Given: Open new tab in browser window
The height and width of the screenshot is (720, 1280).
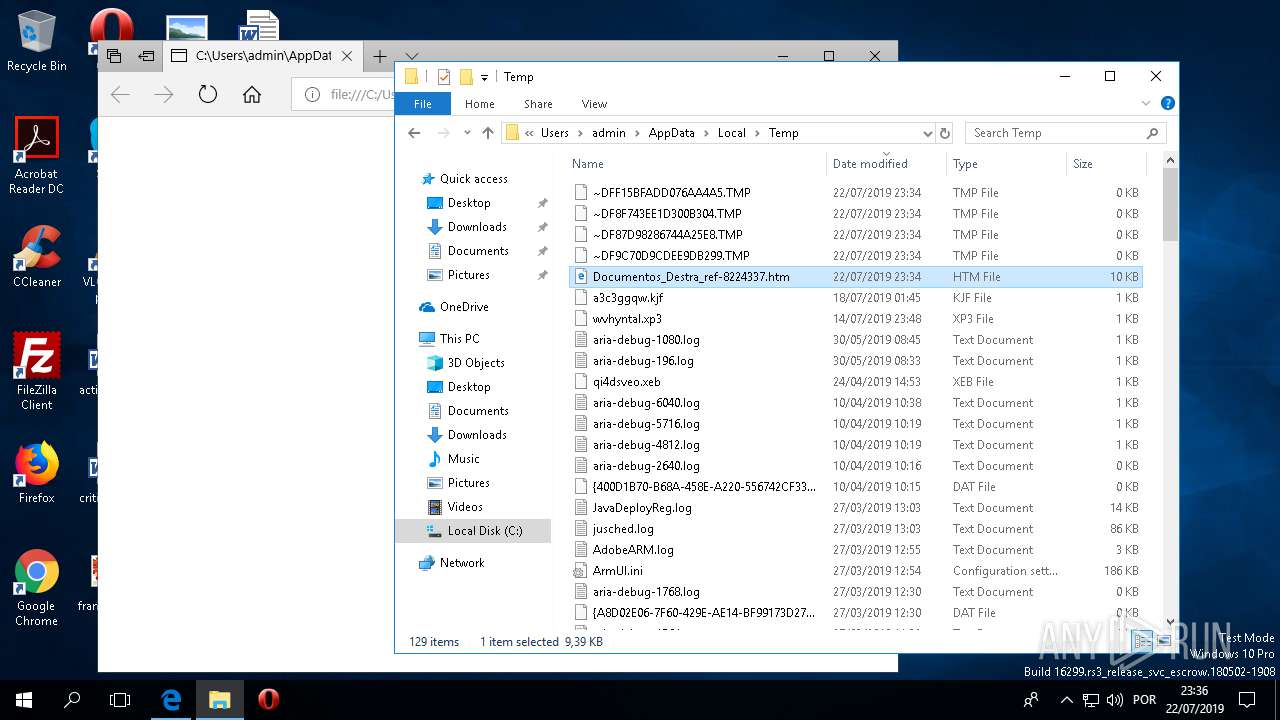Looking at the screenshot, I should pos(380,56).
